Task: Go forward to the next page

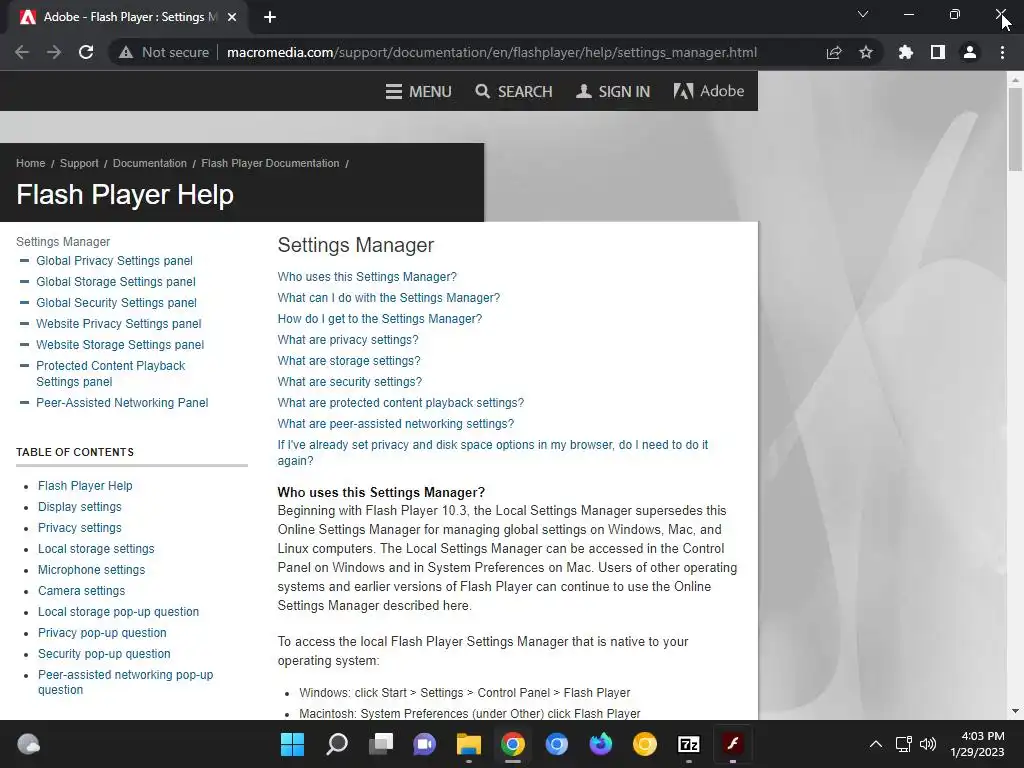Action: 54,52
